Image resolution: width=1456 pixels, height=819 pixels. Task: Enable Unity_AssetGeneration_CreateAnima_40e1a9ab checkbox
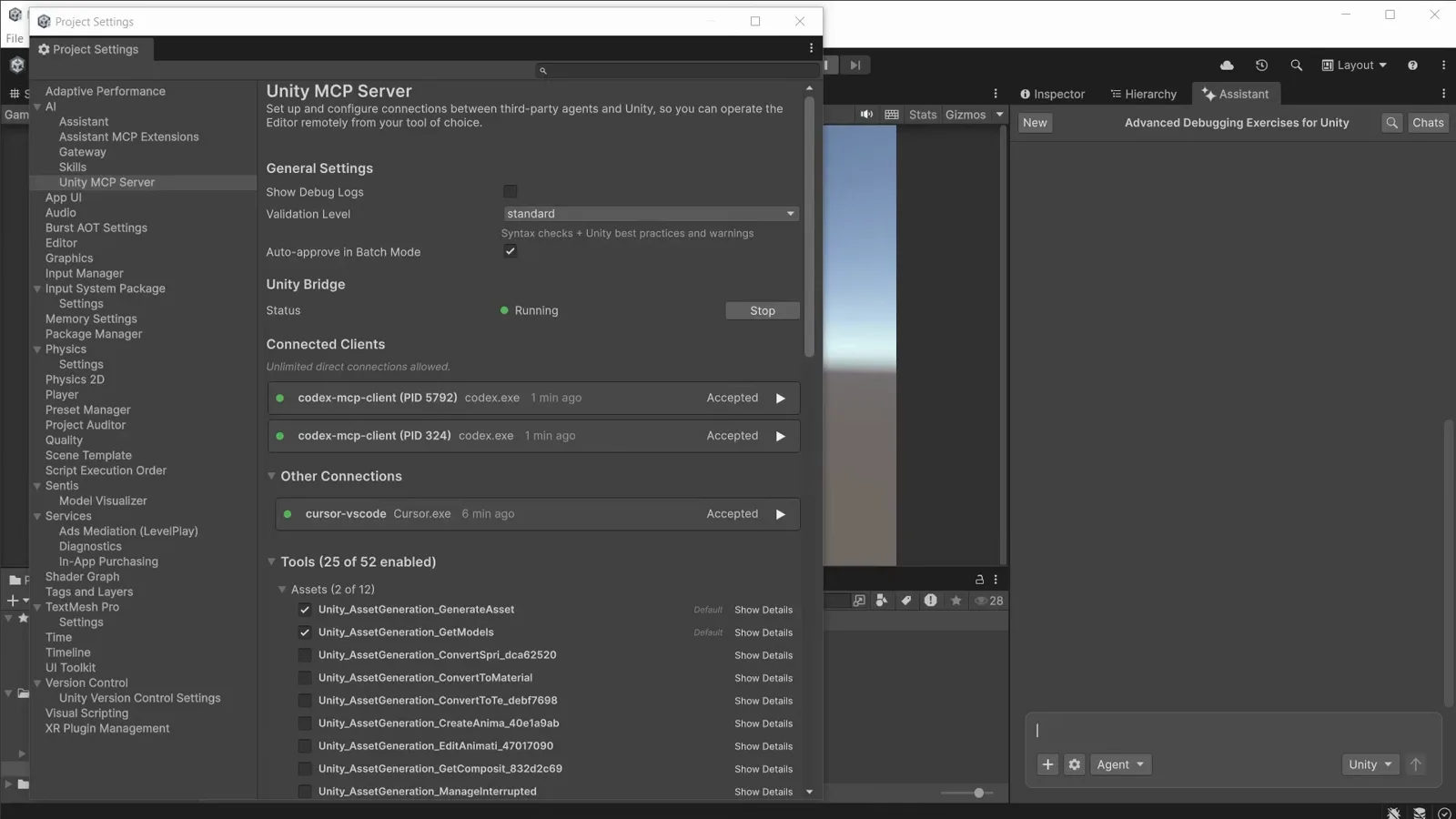coord(305,723)
